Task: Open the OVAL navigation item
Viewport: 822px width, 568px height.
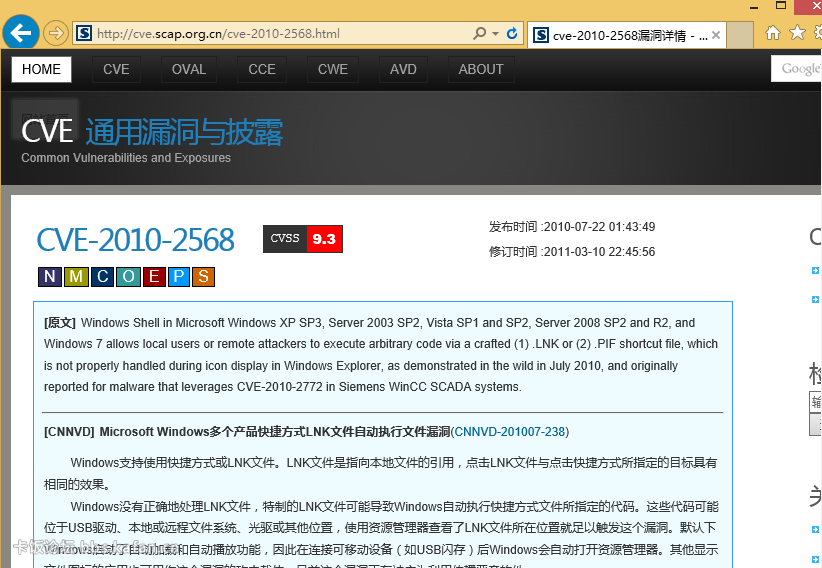Action: 189,69
